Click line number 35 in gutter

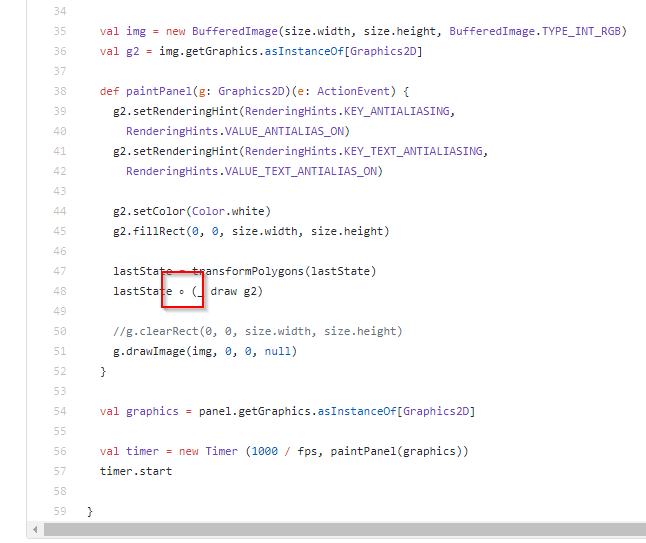point(60,31)
